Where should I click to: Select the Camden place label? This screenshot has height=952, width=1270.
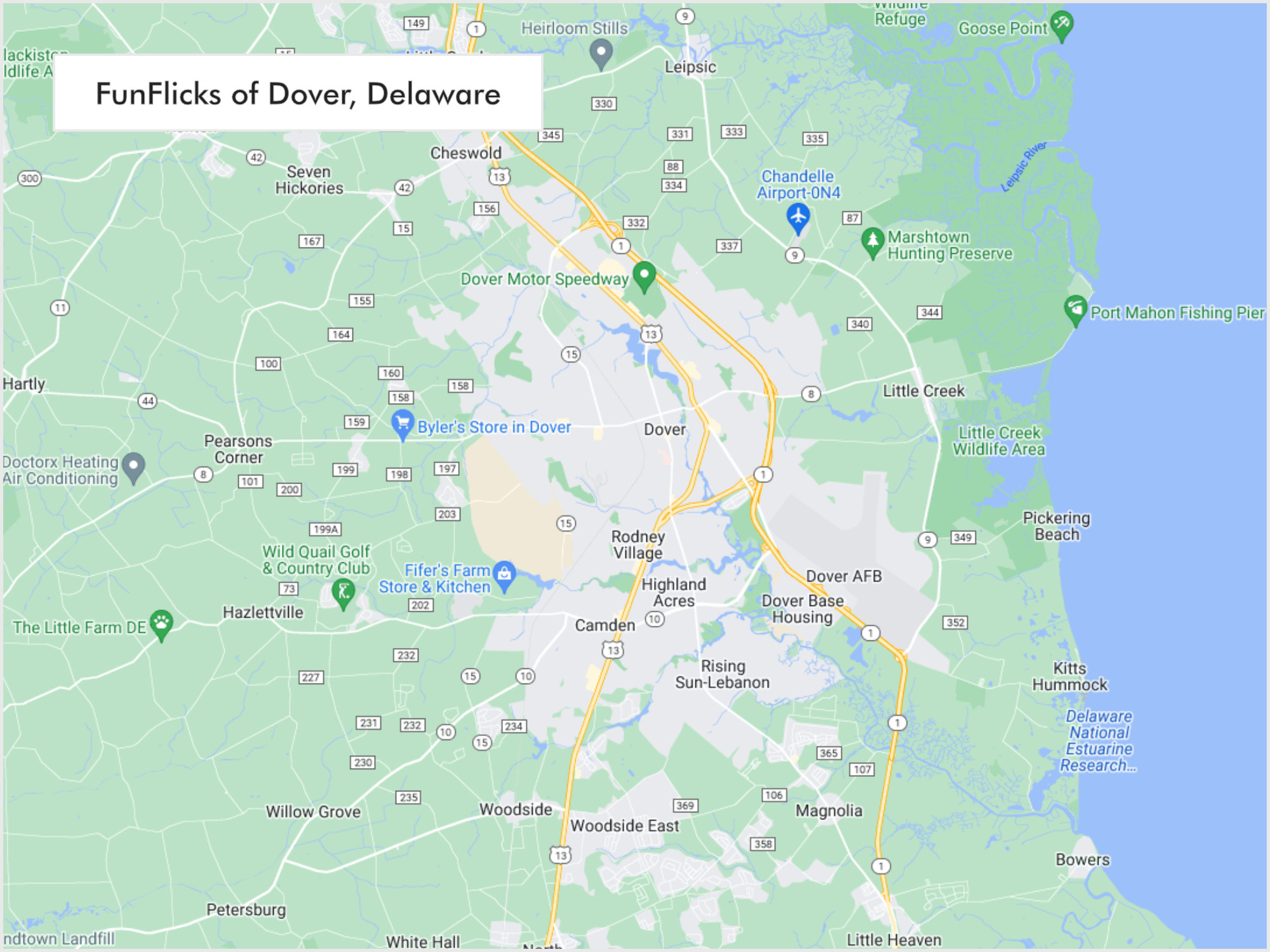pyautogui.click(x=605, y=625)
